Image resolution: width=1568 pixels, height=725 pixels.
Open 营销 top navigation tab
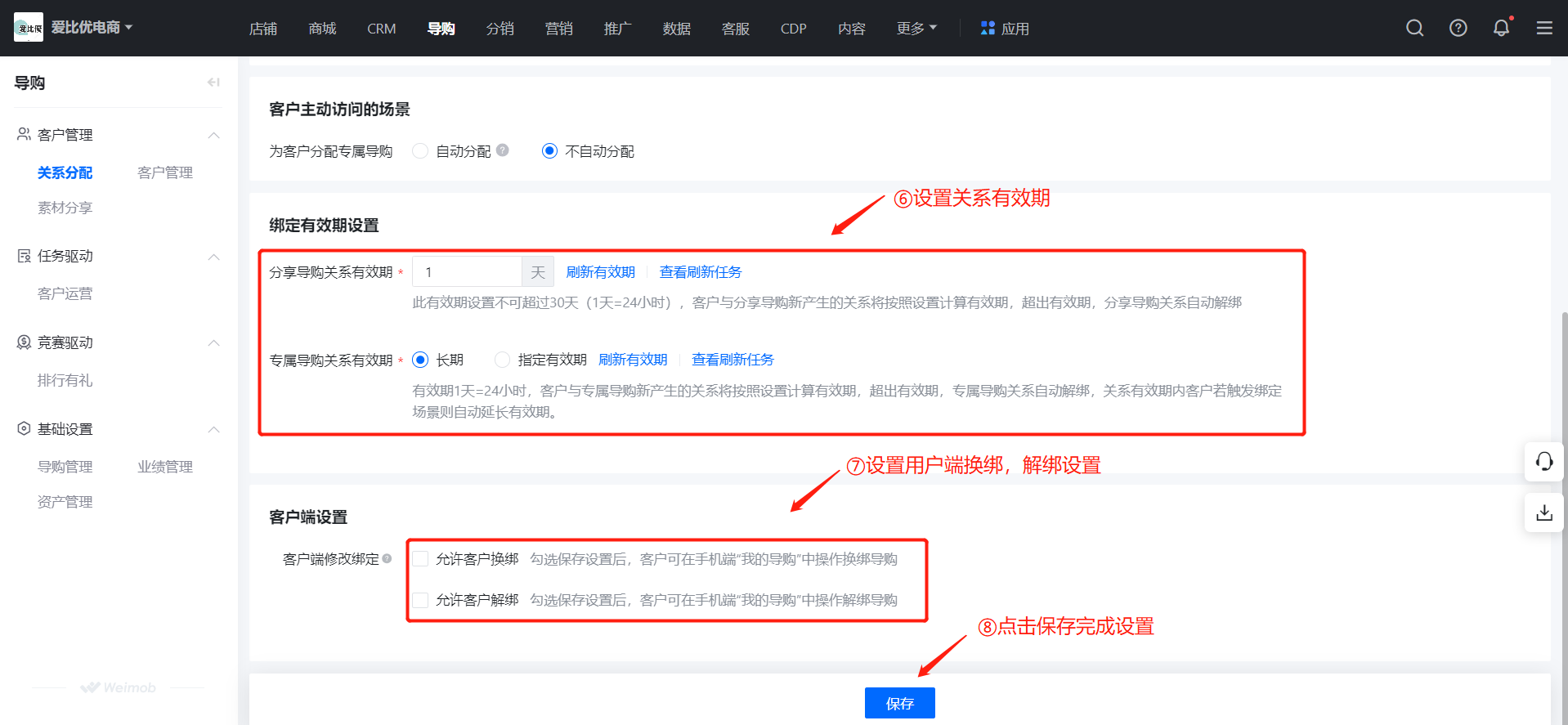pos(559,29)
